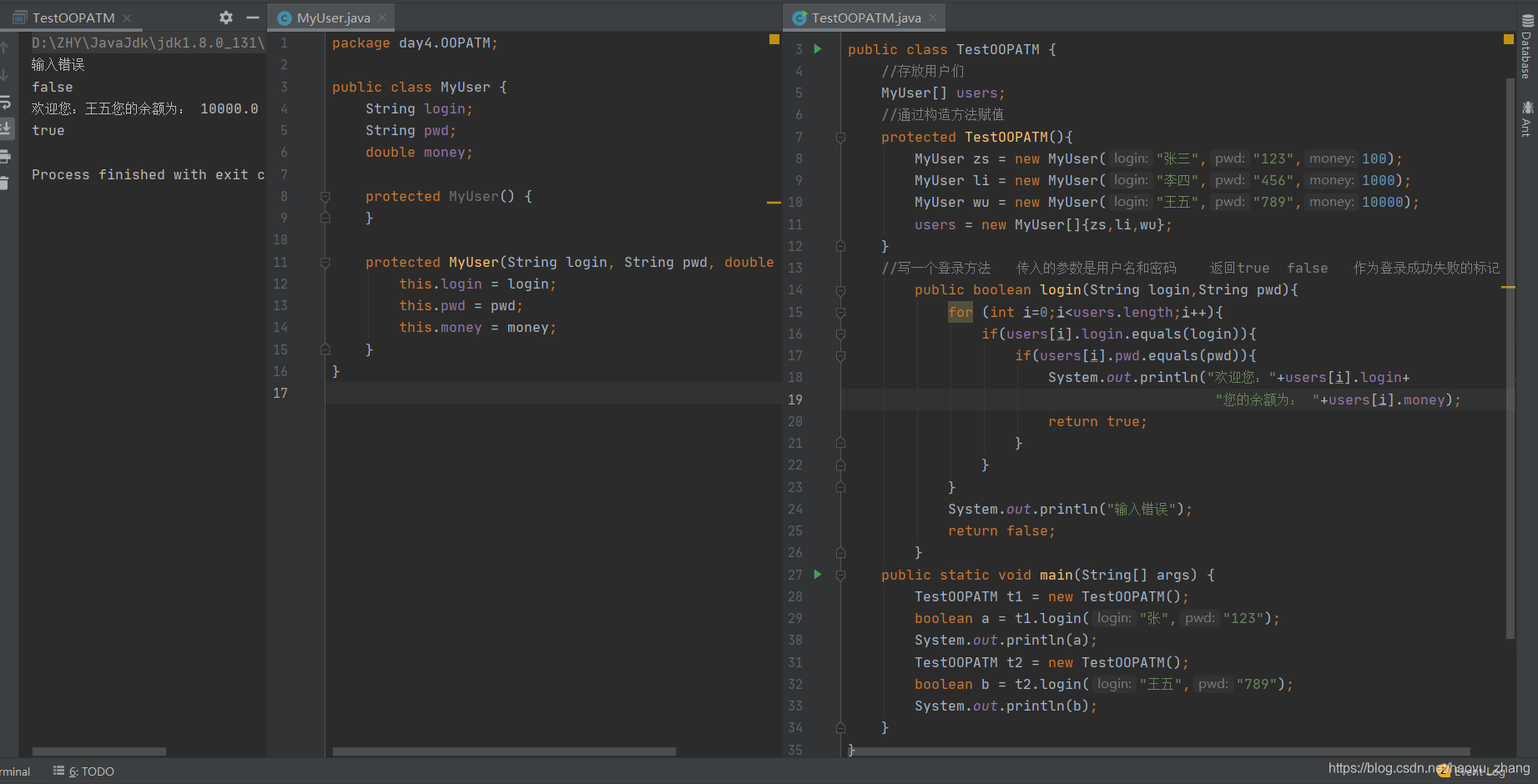Jump down the stack trace in console
1538x784 pixels.
click(5, 74)
